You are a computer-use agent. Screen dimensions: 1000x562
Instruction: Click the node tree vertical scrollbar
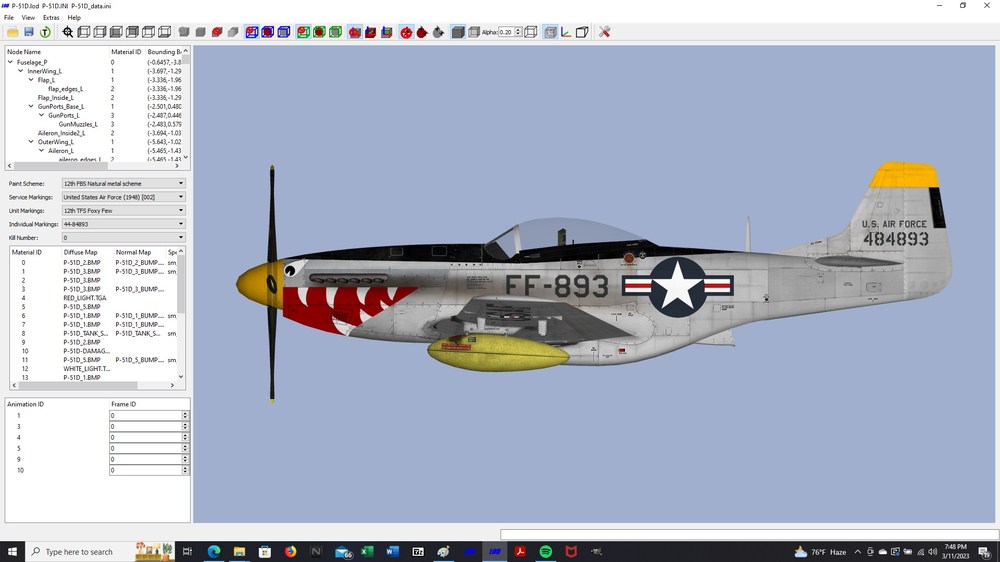(186, 105)
